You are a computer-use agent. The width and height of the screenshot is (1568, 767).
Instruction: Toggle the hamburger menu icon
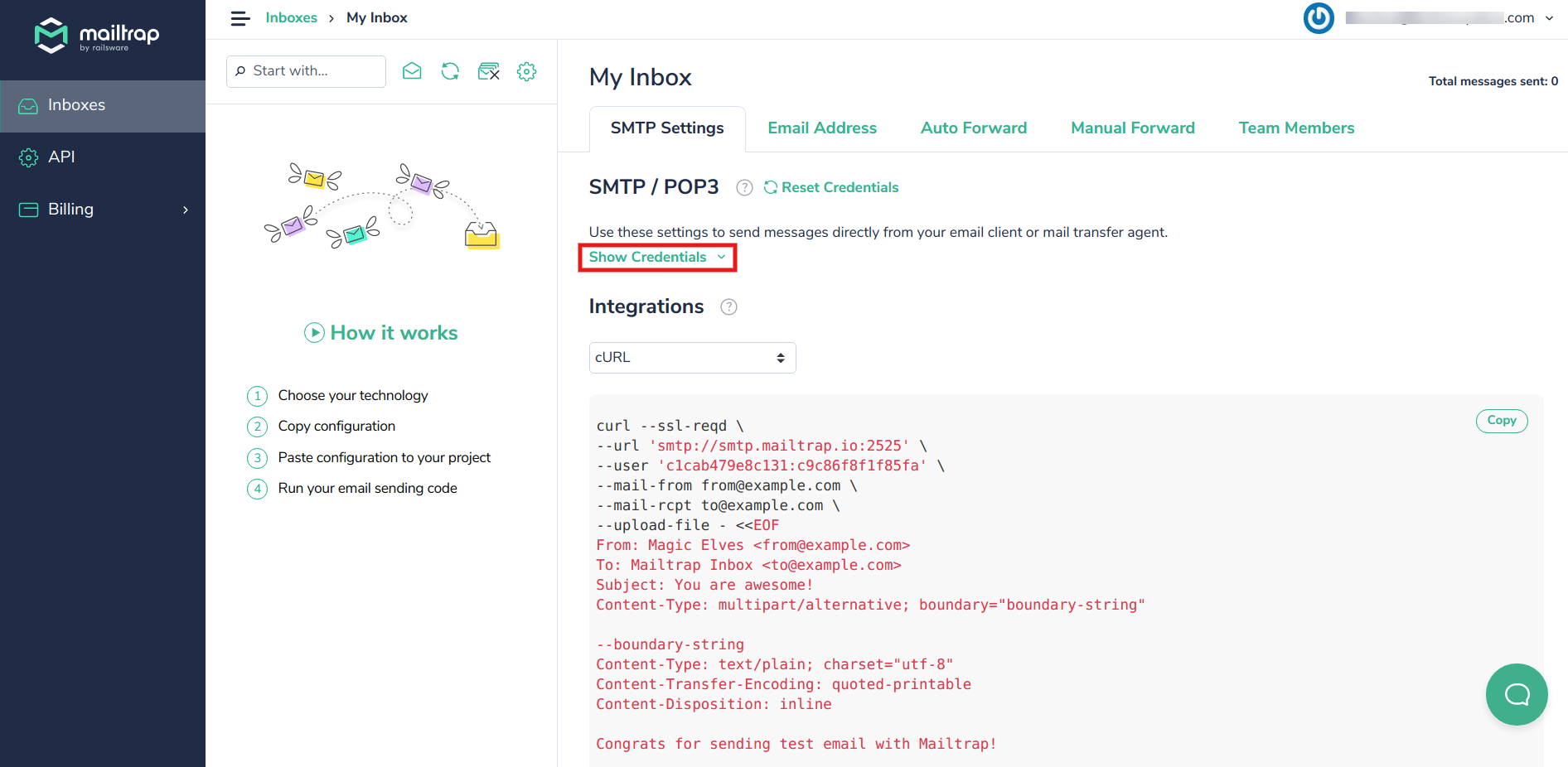coord(240,18)
